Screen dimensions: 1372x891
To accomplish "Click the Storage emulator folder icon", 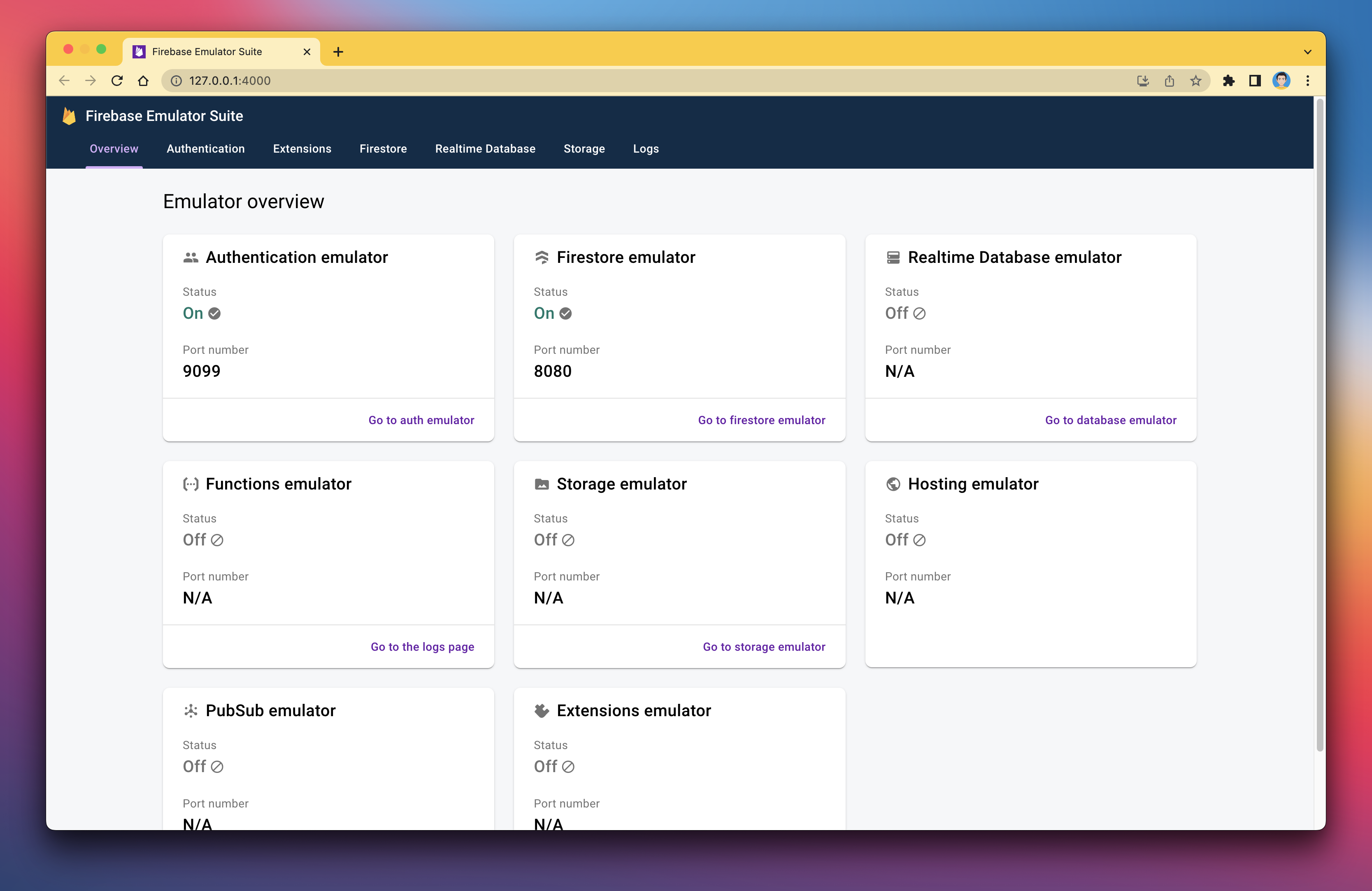I will click(x=541, y=484).
